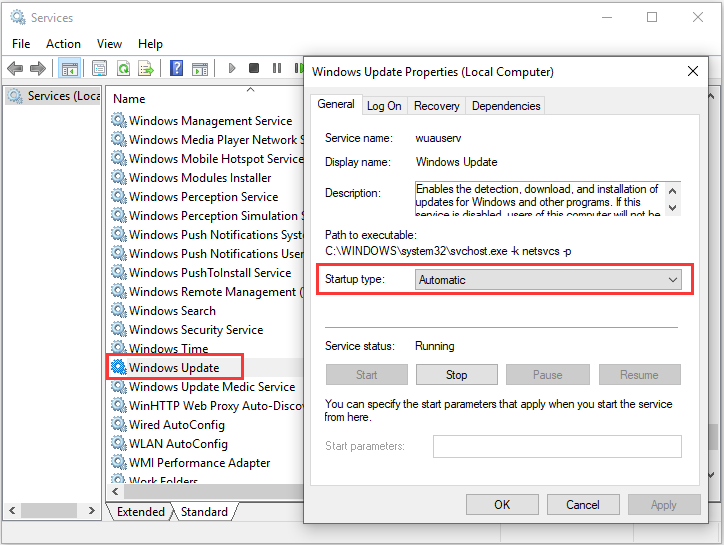
Task: Click the Stop Service square icon
Action: pyautogui.click(x=253, y=68)
